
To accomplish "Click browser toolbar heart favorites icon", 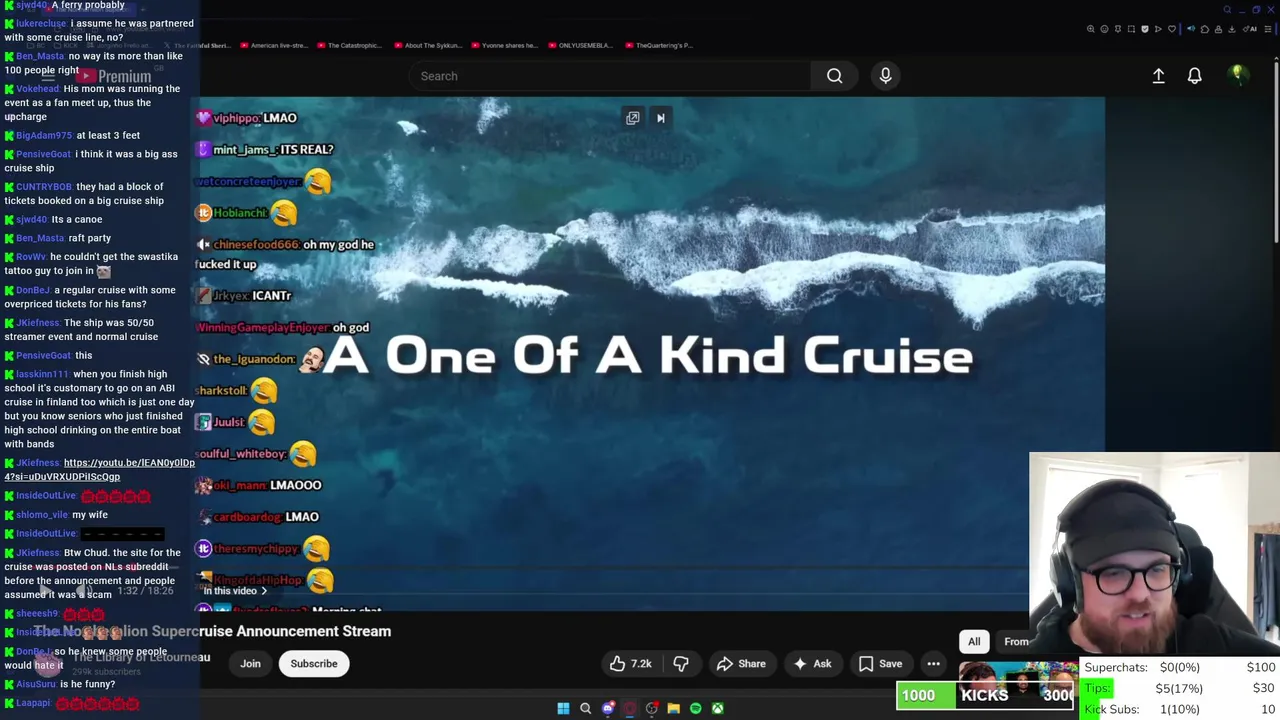I will 1172,29.
